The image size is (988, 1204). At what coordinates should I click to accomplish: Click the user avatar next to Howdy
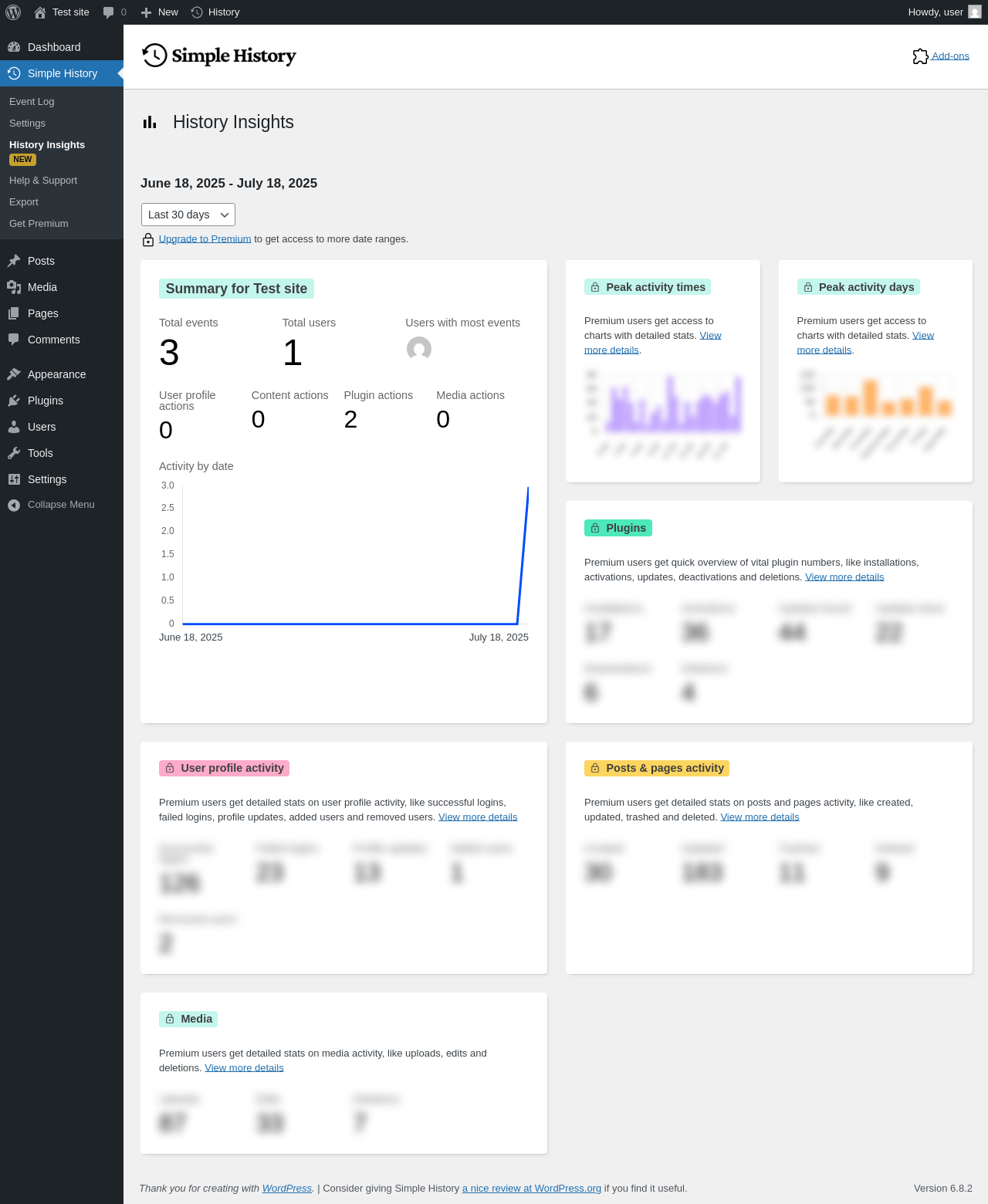click(x=975, y=12)
